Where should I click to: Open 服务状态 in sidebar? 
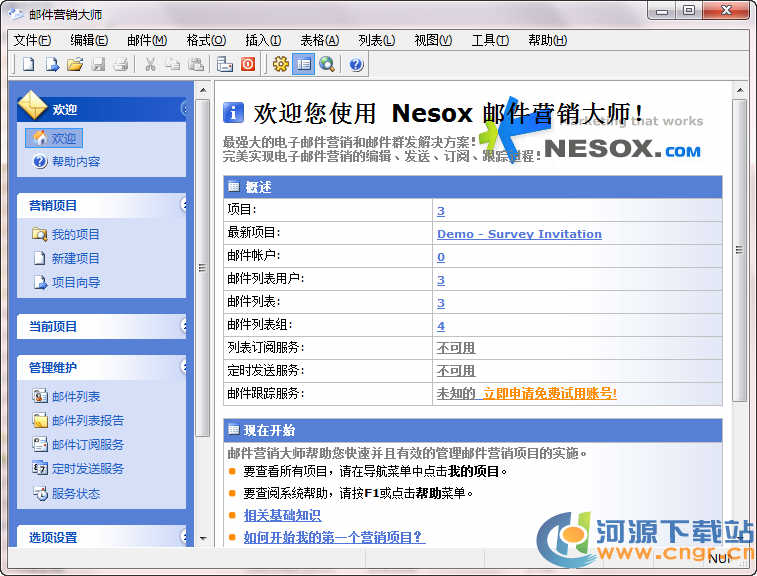[66, 493]
